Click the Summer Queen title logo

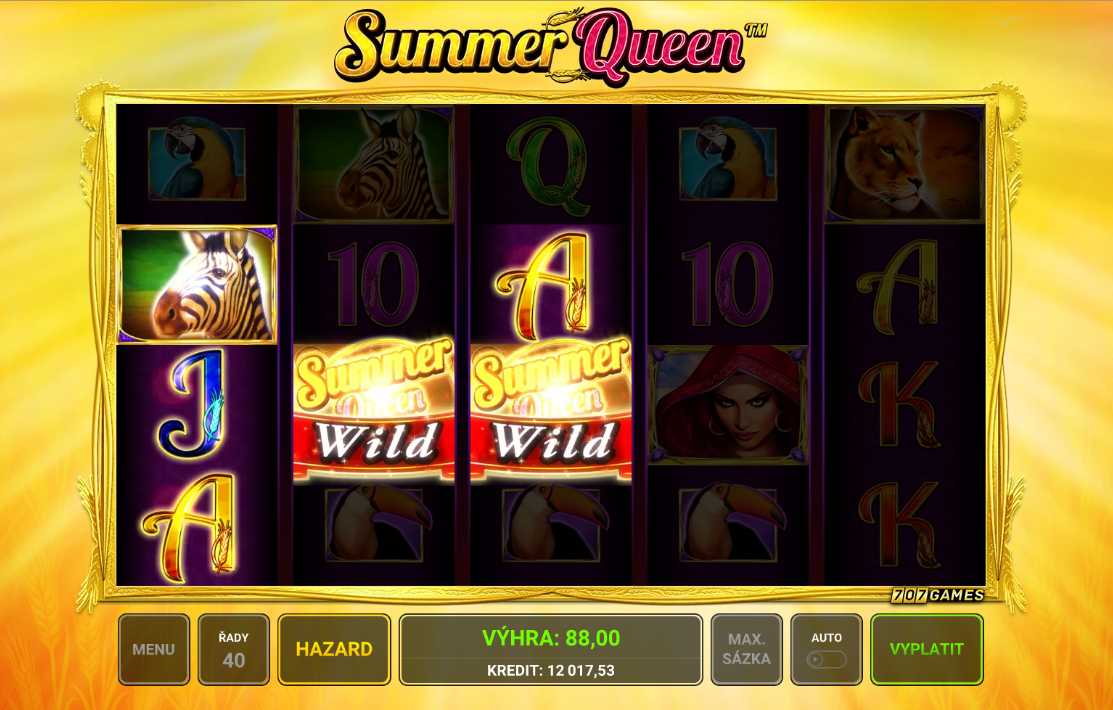(x=551, y=44)
